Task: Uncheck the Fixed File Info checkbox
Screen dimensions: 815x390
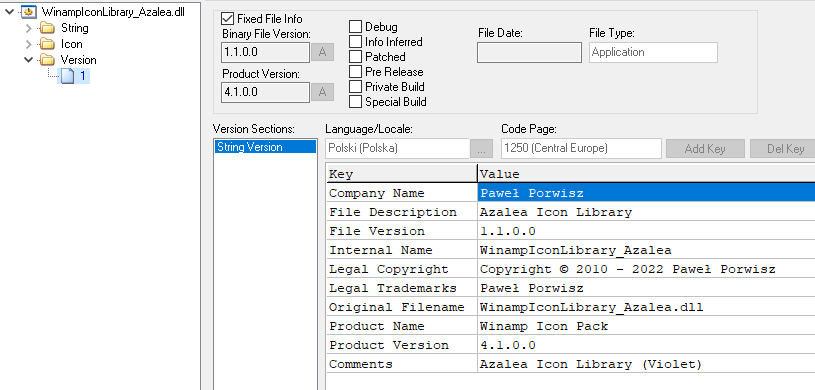Action: point(227,19)
